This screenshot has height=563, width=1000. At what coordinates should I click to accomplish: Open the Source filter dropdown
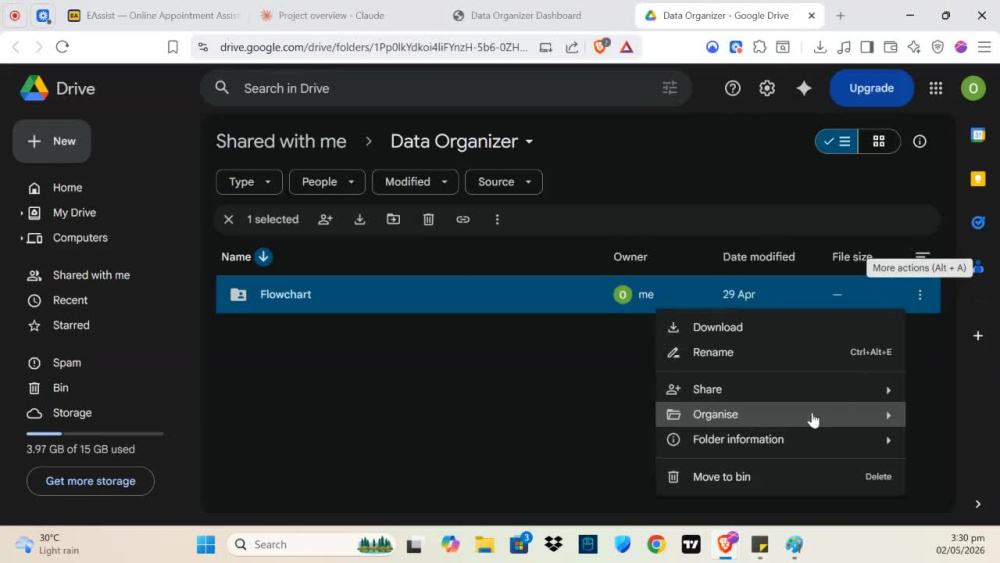point(504,182)
